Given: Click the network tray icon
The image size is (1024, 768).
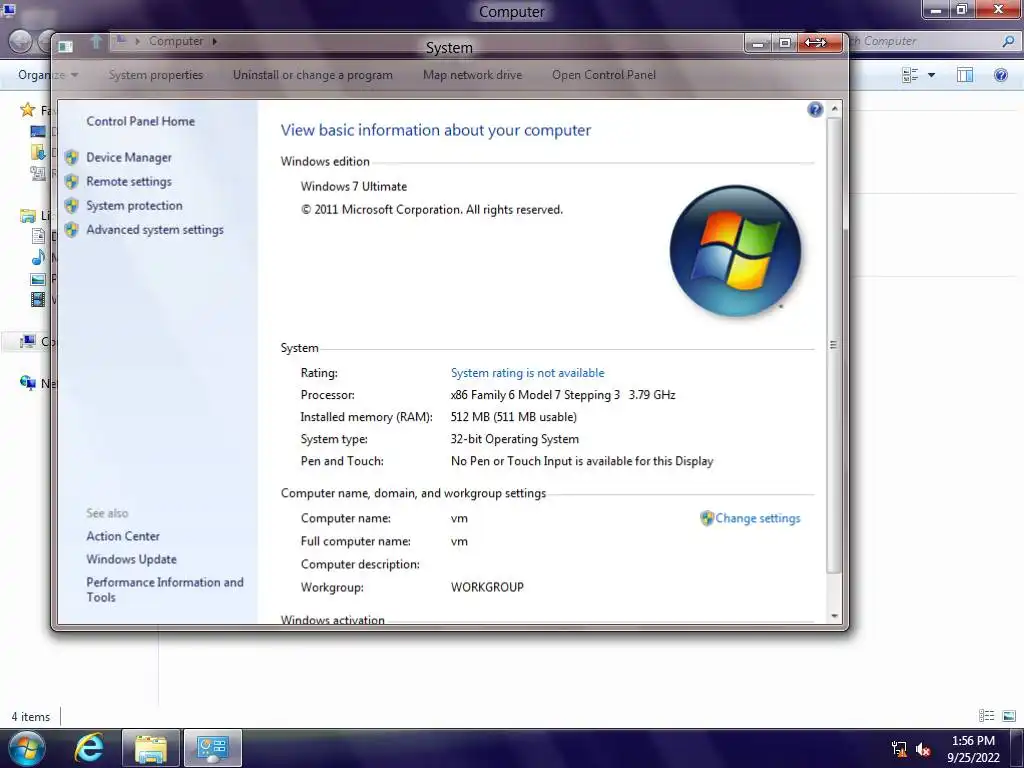Looking at the screenshot, I should pos(899,749).
